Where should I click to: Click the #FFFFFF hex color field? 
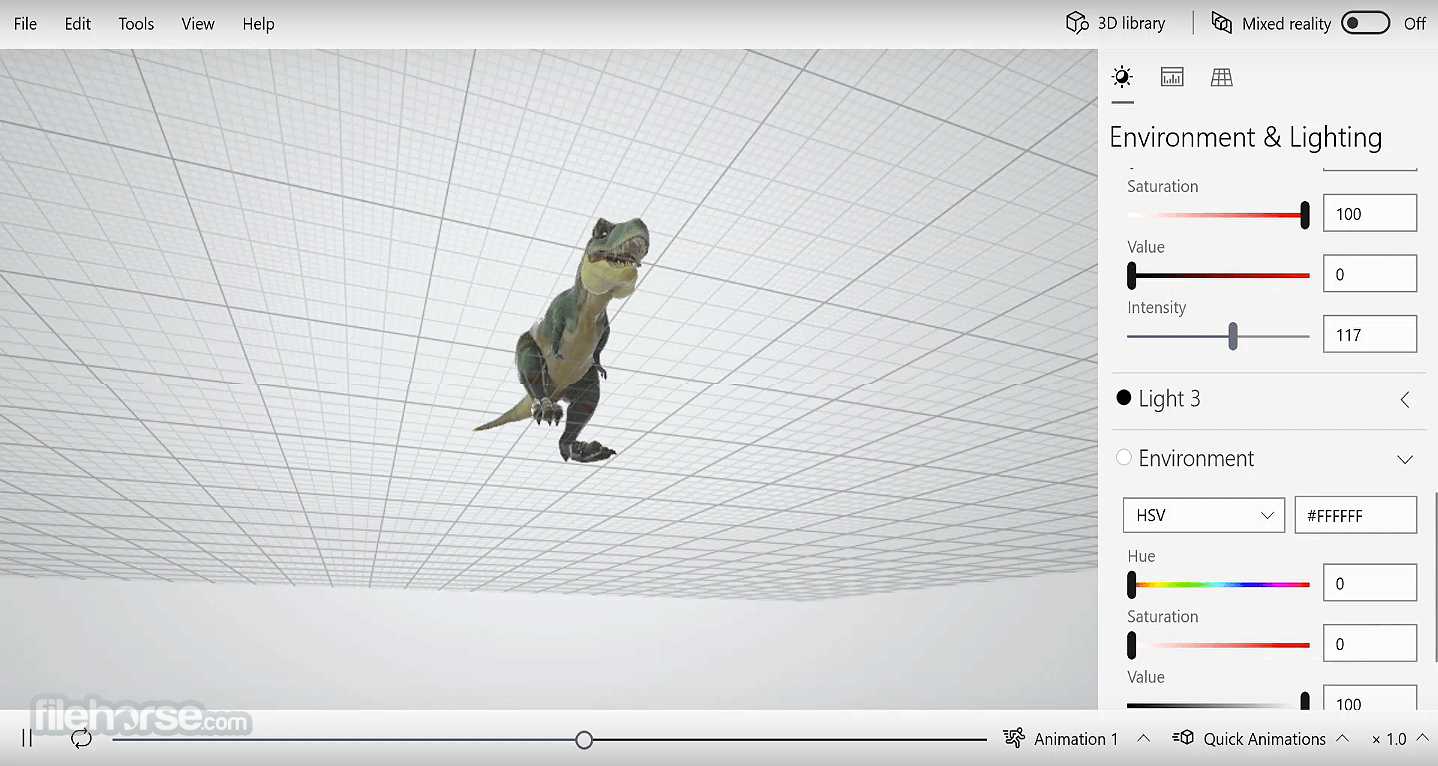1355,515
